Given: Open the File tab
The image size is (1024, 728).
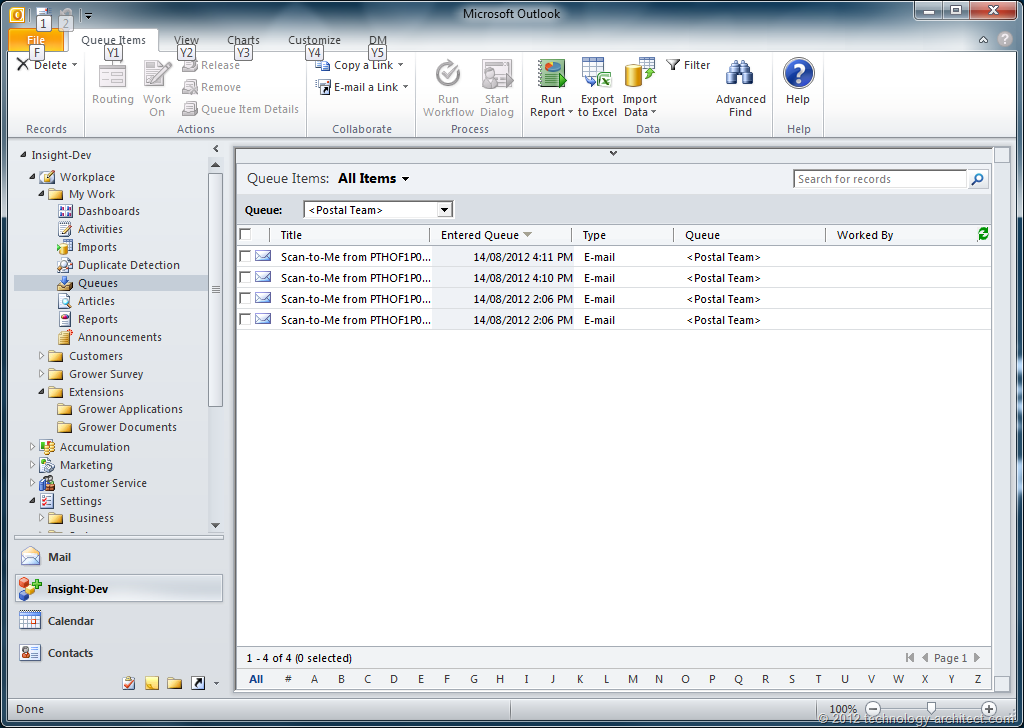Looking at the screenshot, I should tap(36, 40).
